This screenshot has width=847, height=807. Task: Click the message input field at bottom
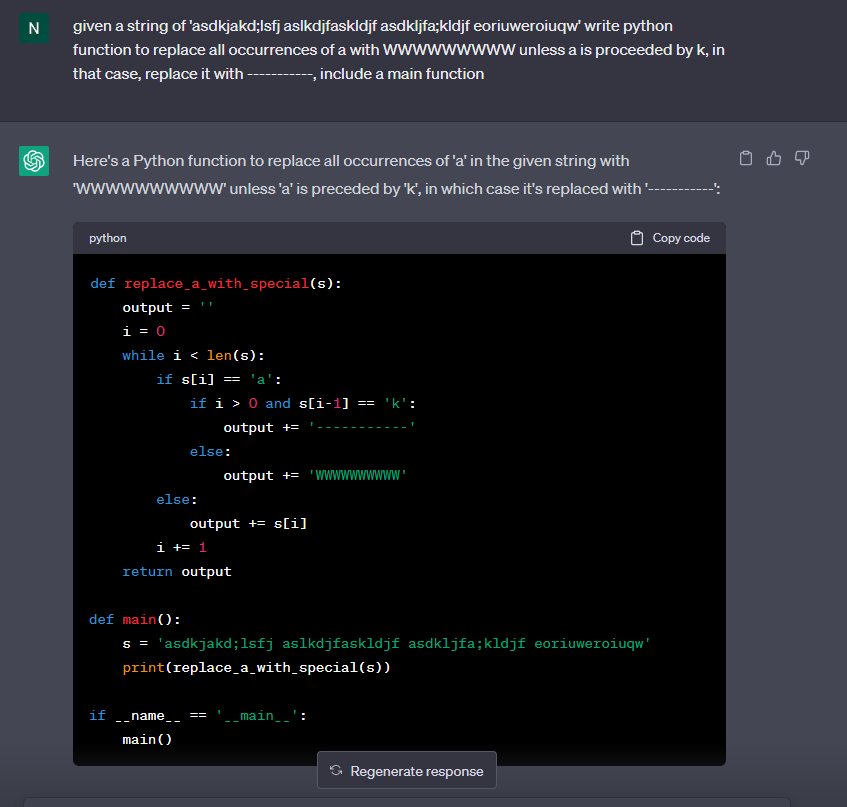click(x=407, y=802)
